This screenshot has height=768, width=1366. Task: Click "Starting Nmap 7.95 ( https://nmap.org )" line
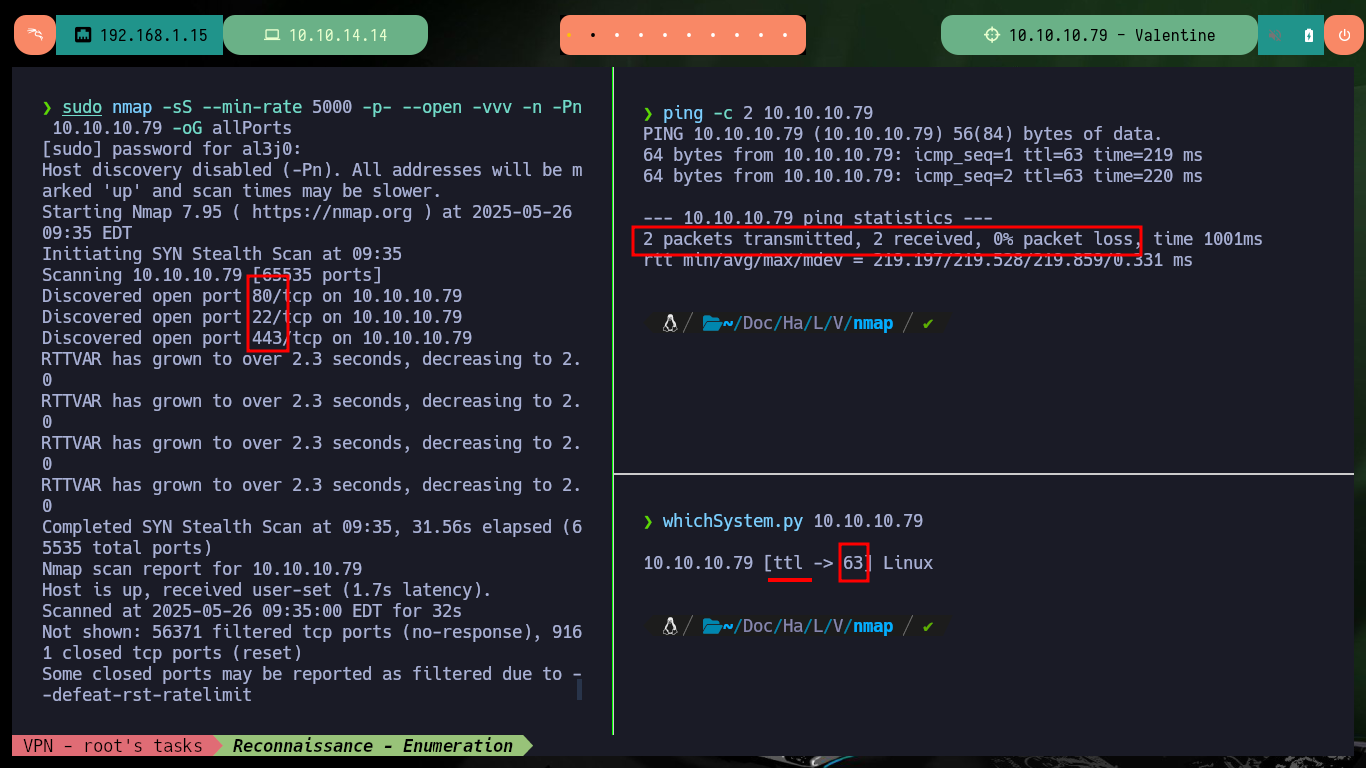(307, 212)
